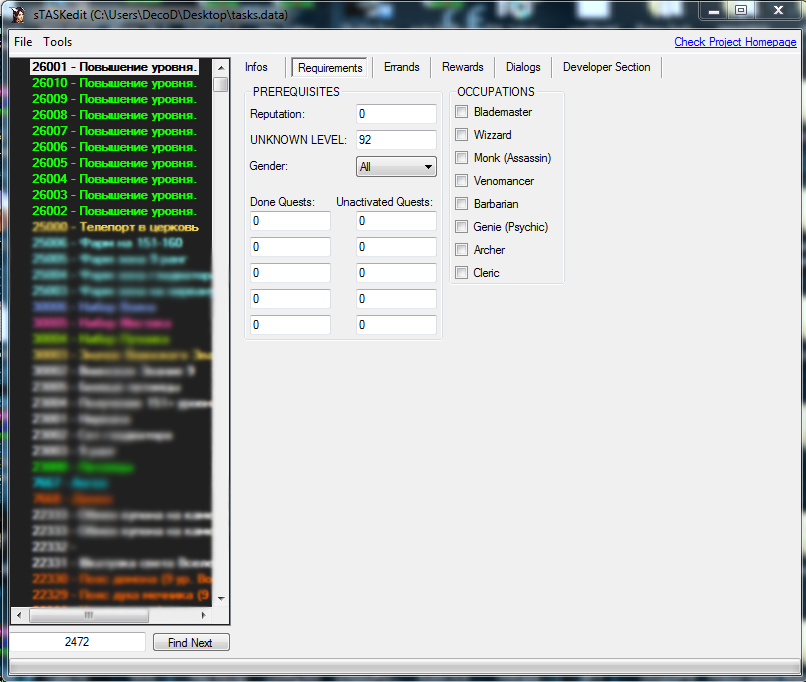Select task 25000 Телепорт в церковь
This screenshot has width=806, height=682.
pos(114,227)
